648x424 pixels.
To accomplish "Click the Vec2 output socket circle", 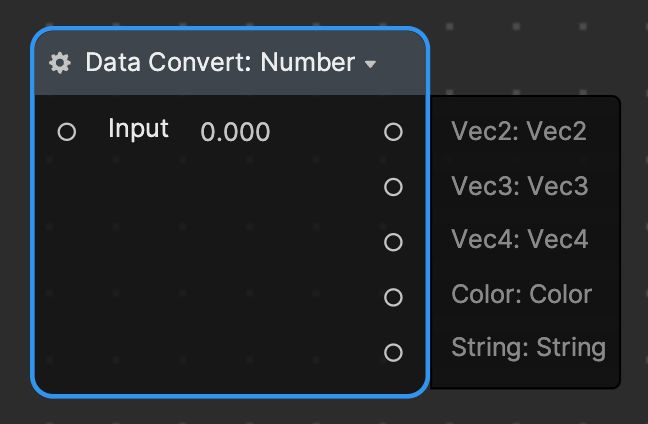I will [393, 131].
